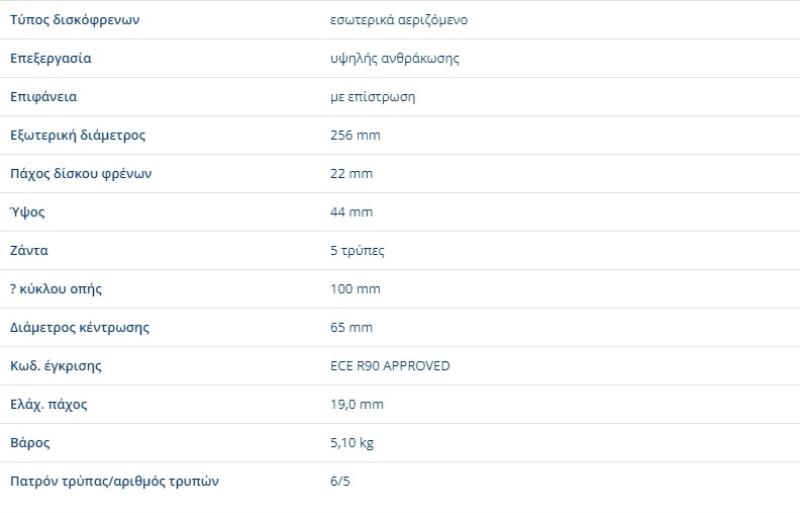This screenshot has width=800, height=513.
Task: Click the 'Πάχος δίσκου φρένων' label
Action: 80,174
